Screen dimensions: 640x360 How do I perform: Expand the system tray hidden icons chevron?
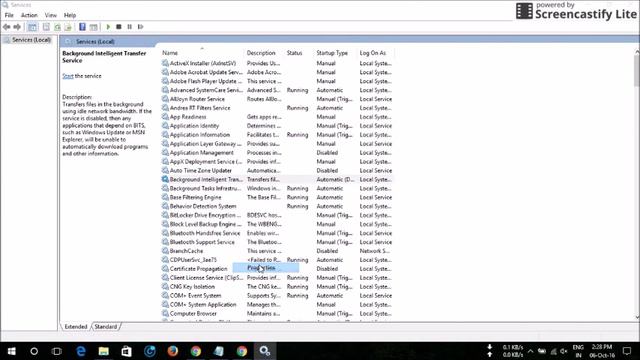click(530, 351)
